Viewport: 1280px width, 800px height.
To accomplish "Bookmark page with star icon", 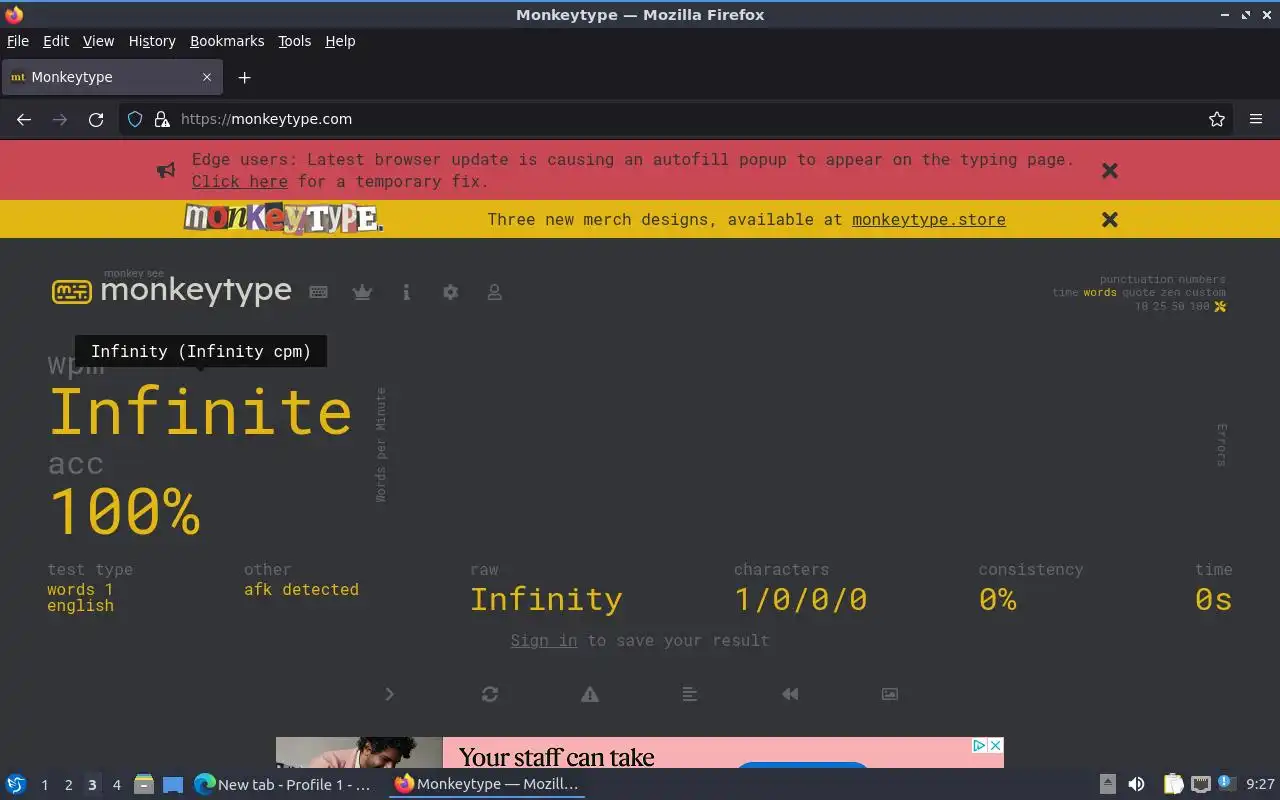I will [1217, 119].
